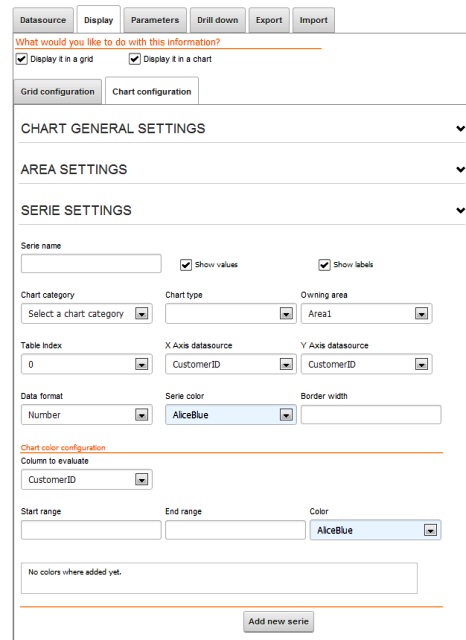The image size is (466, 640).
Task: Uncheck Display it in a grid
Action: [22, 59]
